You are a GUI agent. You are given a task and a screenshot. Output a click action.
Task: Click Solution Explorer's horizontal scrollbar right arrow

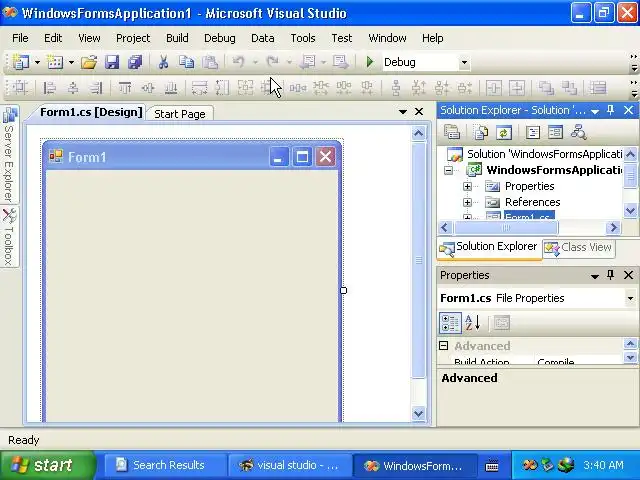[613, 227]
